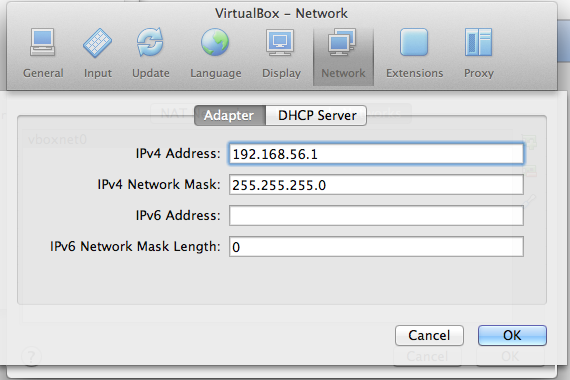
Task: Click the Network label in toolbar
Action: (x=343, y=73)
